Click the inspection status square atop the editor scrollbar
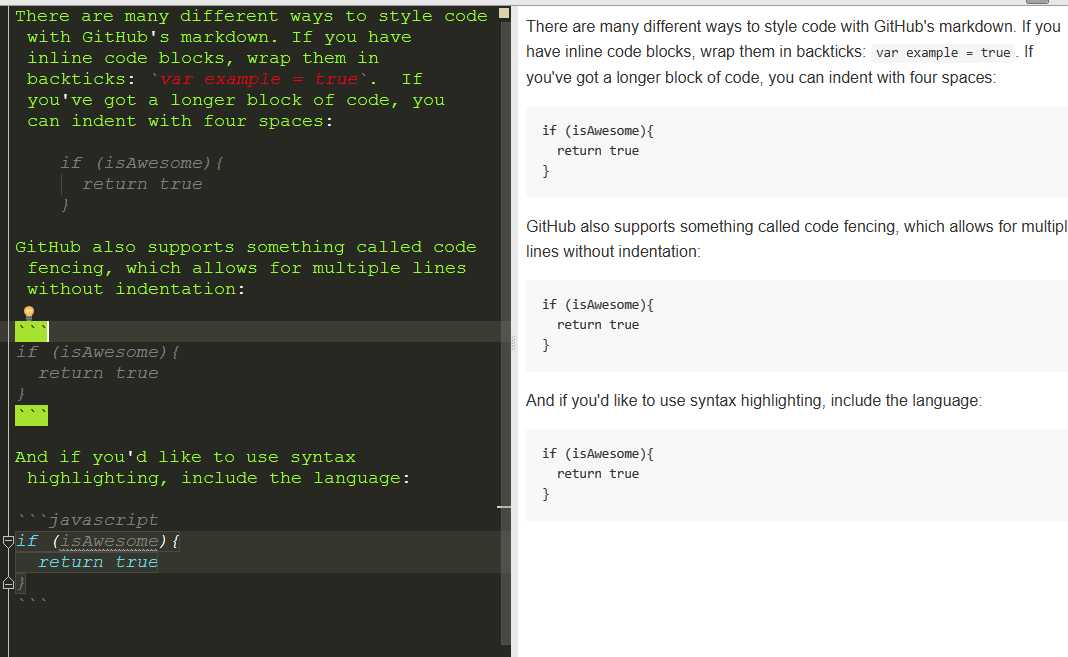Screen dimensions: 1068x657 [504, 13]
